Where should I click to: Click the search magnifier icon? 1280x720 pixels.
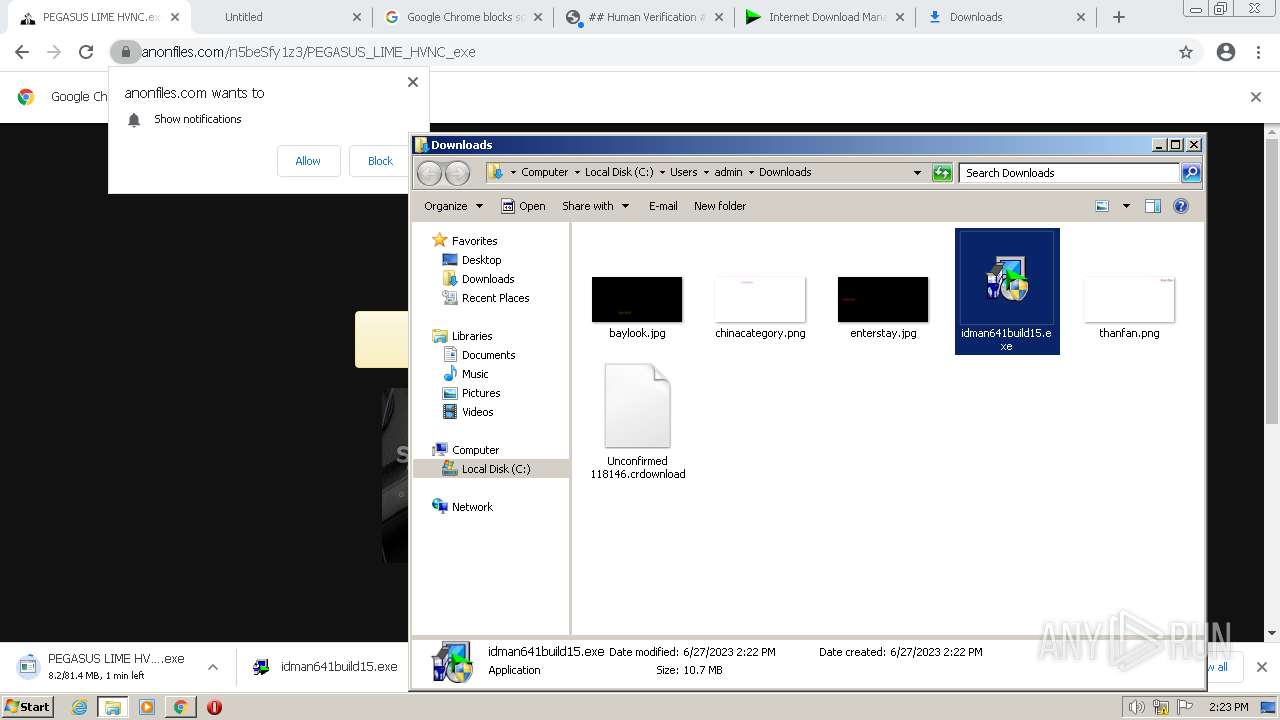[x=1191, y=173]
